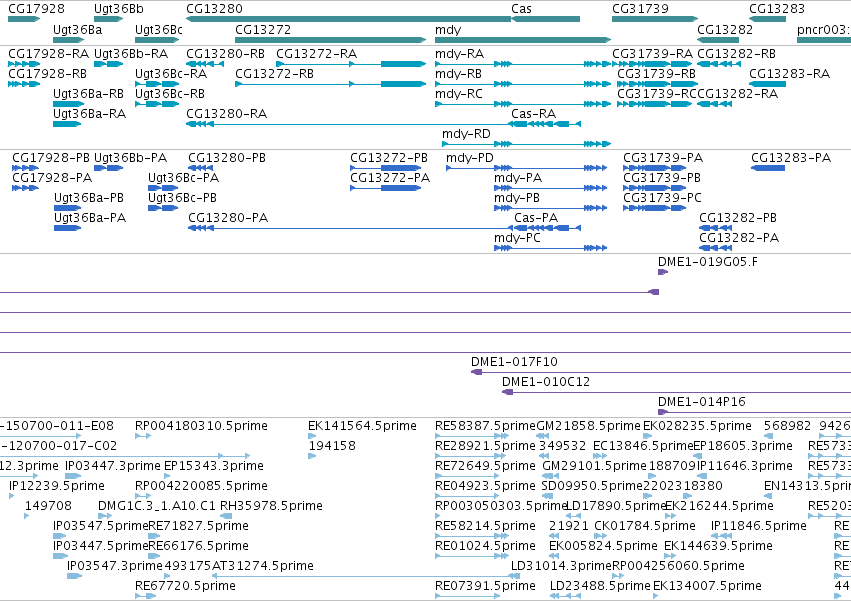This screenshot has height=601, width=851.
Task: Click EST 194158 label
Action: (332, 446)
